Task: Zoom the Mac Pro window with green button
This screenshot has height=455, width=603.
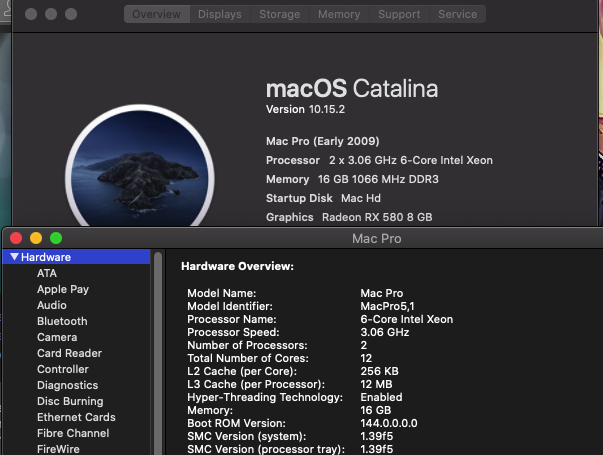Action: click(56, 238)
